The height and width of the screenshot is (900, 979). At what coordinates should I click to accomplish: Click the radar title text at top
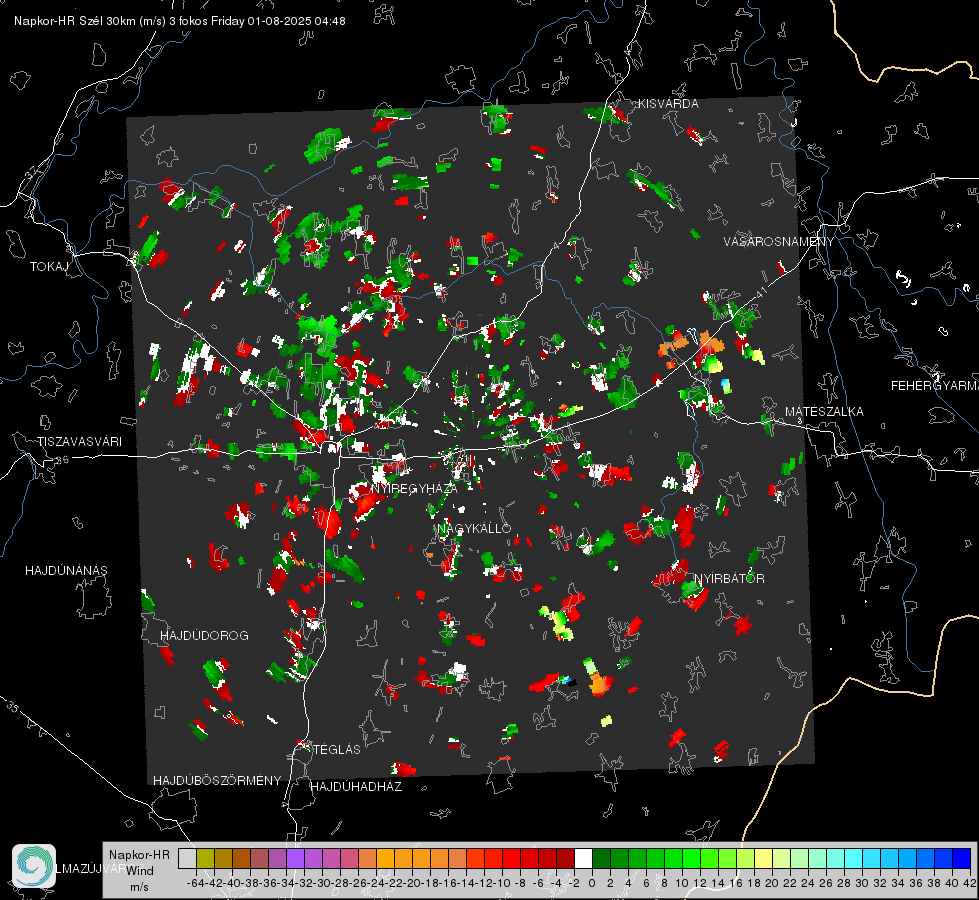(x=180, y=21)
